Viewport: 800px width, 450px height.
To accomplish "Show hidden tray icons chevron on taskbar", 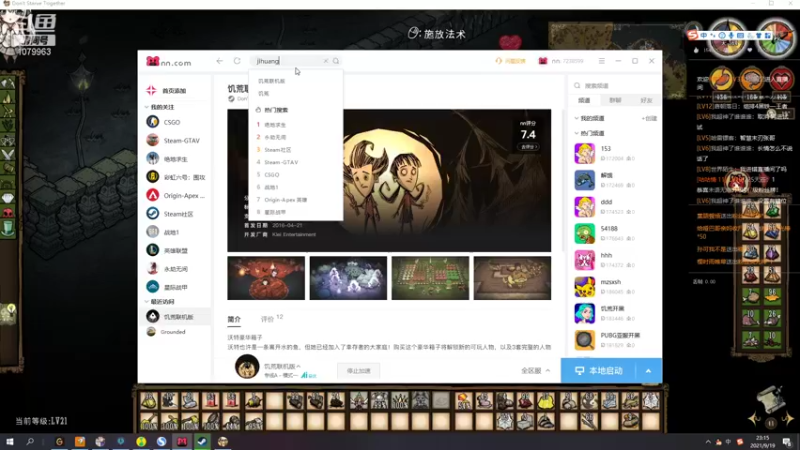I will click(708, 442).
